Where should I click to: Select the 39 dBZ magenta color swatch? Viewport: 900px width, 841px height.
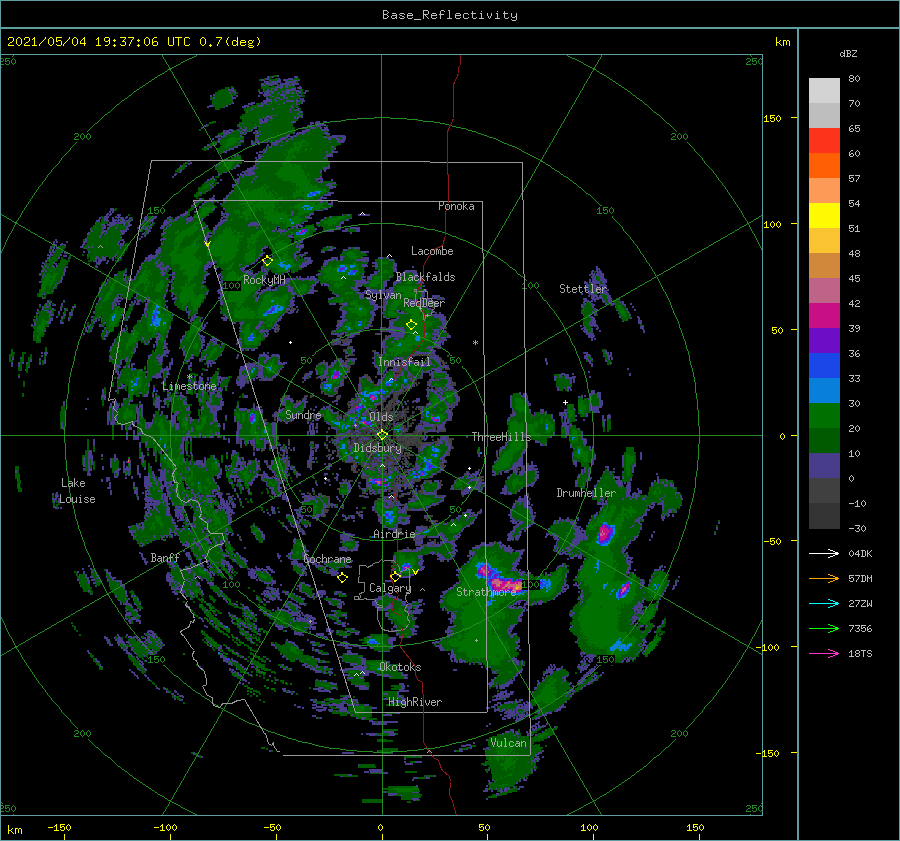824,315
